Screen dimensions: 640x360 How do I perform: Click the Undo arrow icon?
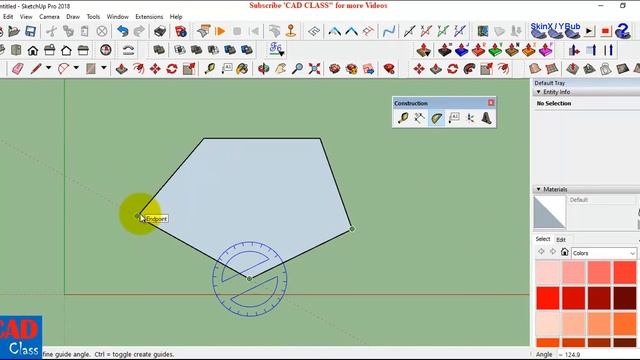pyautogui.click(x=122, y=31)
